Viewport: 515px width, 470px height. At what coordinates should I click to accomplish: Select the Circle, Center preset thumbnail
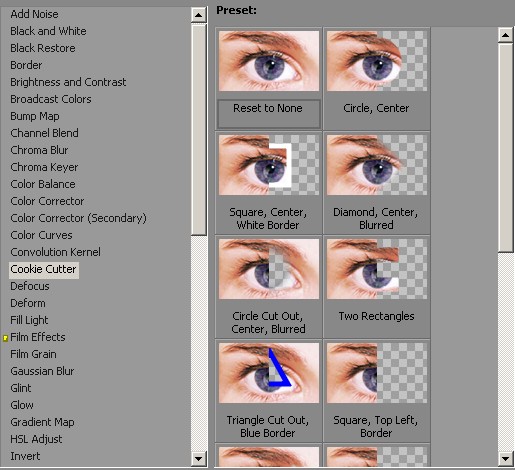pyautogui.click(x=377, y=61)
